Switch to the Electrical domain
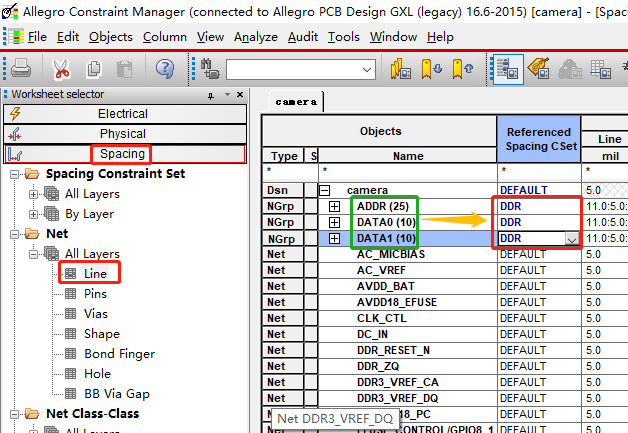The width and height of the screenshot is (628, 433). point(125,114)
